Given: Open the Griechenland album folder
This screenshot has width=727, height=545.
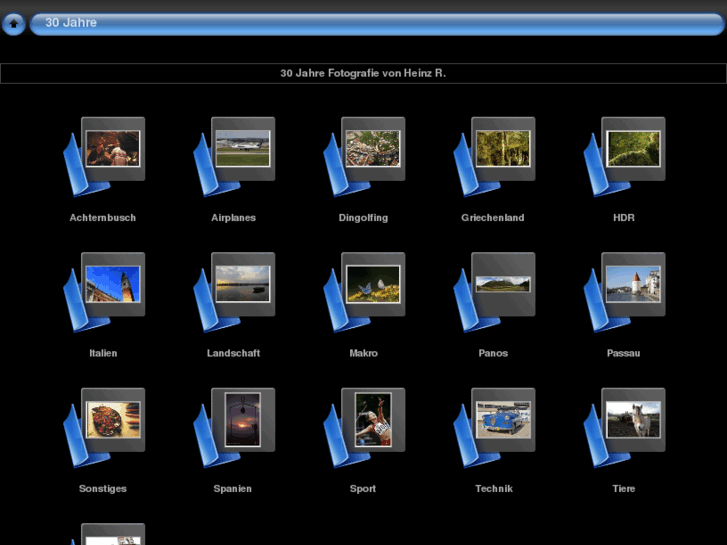Looking at the screenshot, I should (x=494, y=156).
